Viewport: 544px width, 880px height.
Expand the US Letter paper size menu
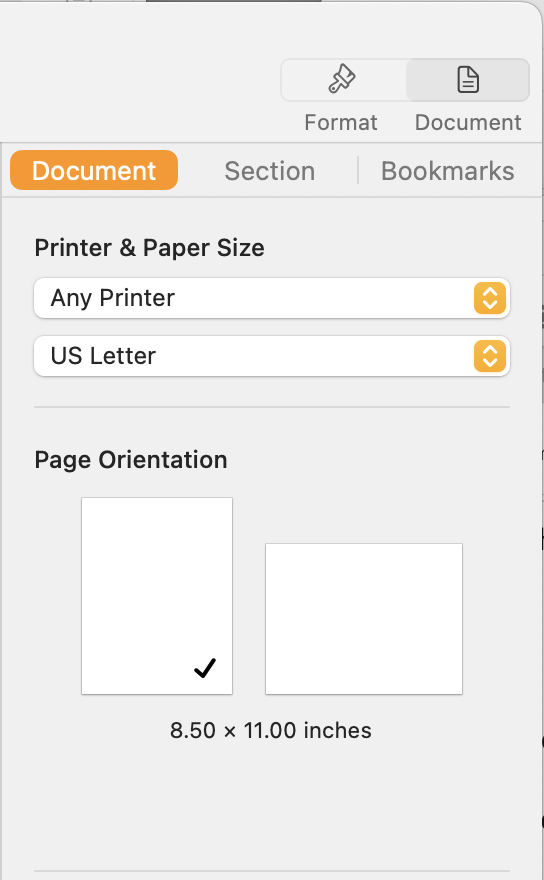point(272,356)
